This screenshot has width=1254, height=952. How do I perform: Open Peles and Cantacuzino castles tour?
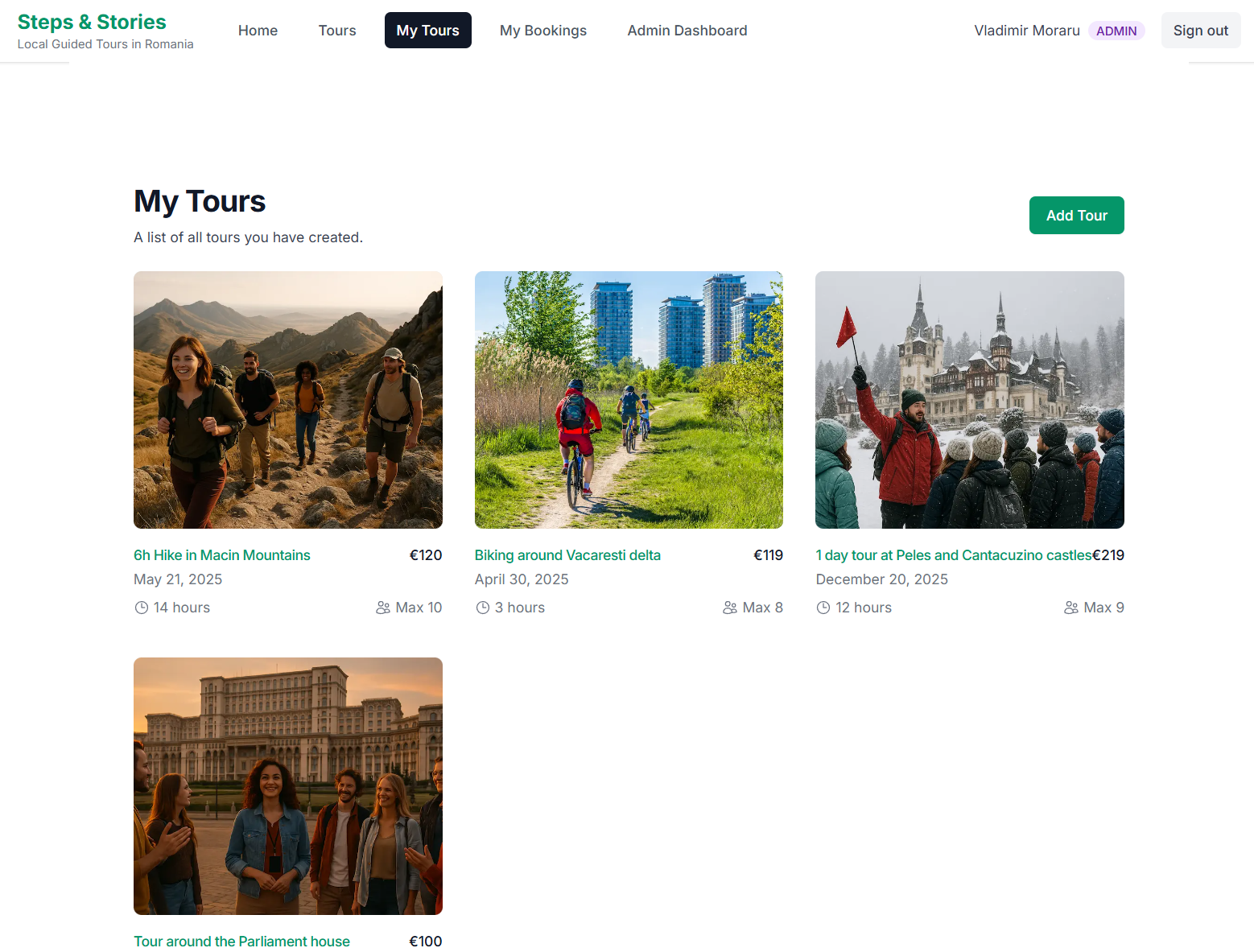(x=954, y=555)
